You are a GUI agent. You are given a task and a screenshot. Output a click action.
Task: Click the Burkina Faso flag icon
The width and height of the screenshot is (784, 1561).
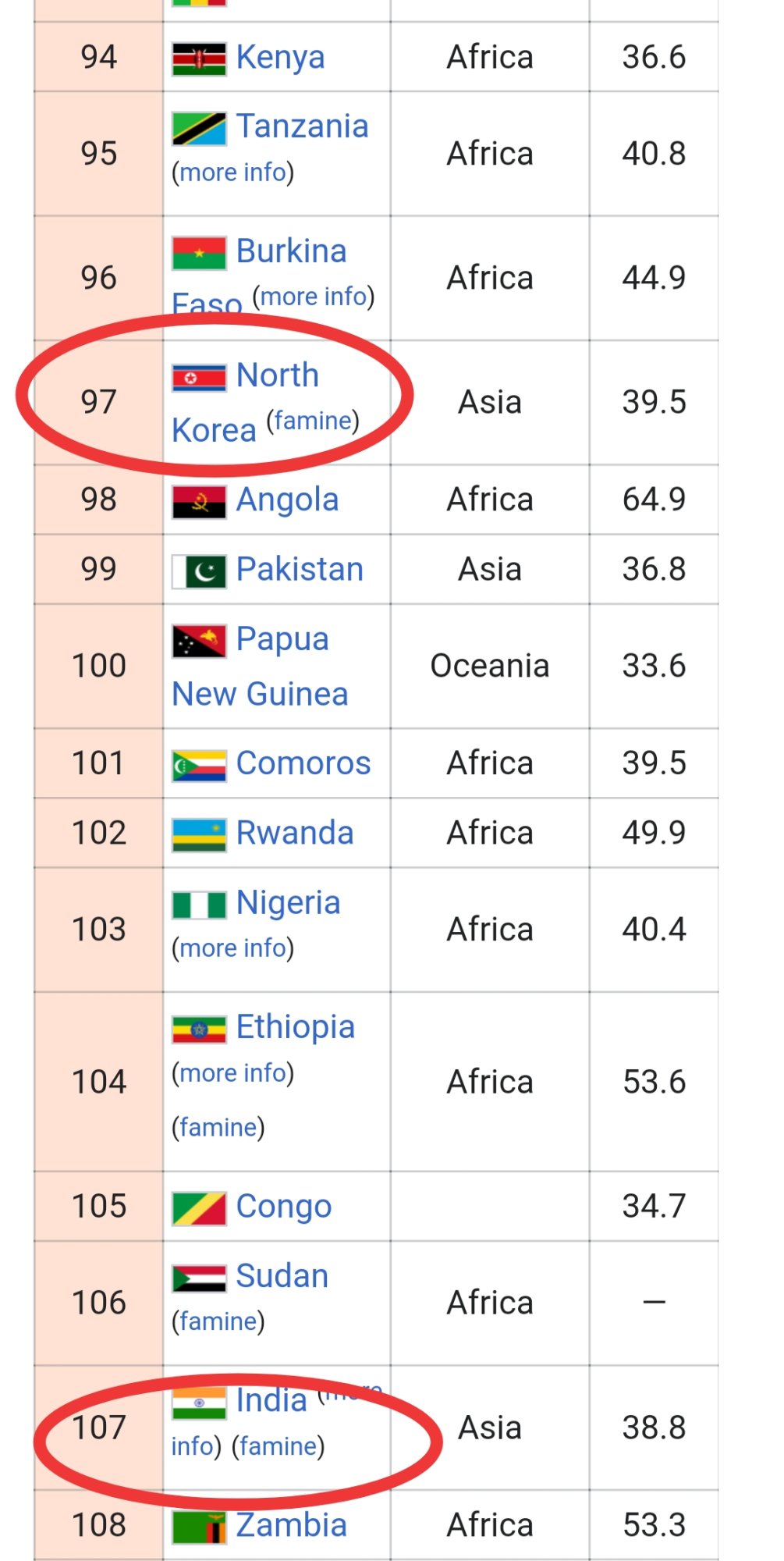(x=199, y=253)
